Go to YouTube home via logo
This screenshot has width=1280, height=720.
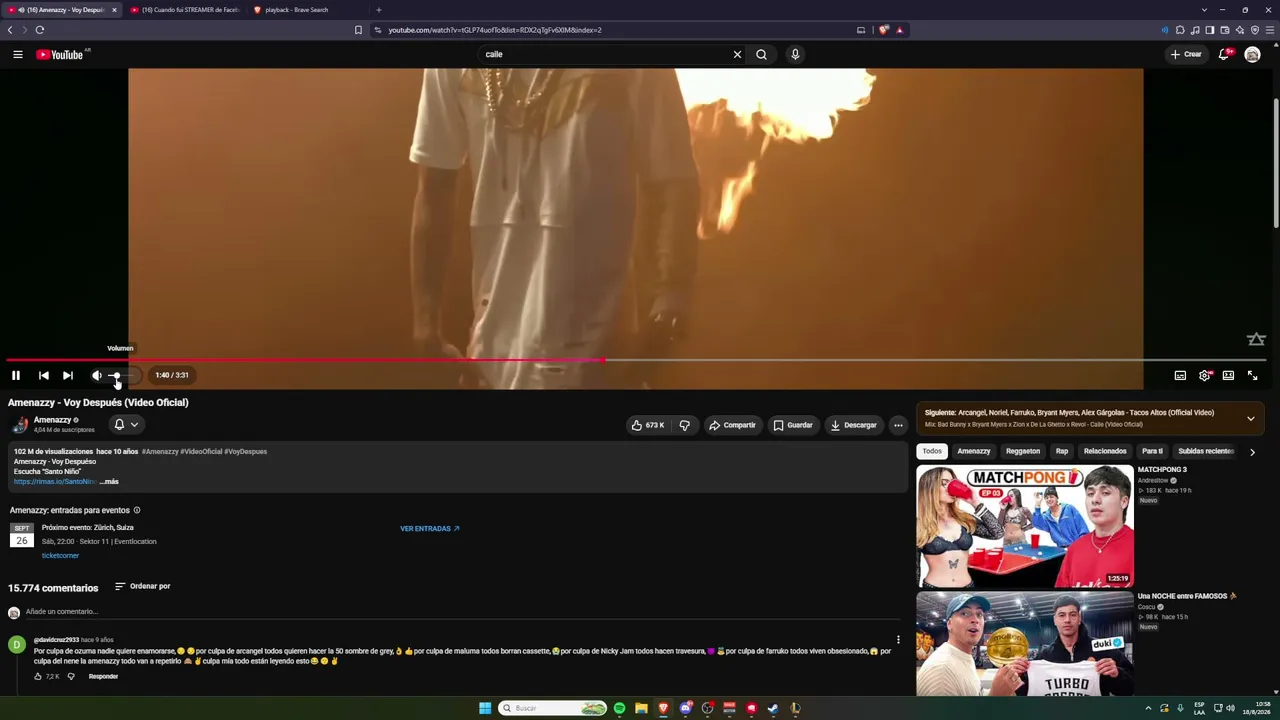tap(60, 54)
